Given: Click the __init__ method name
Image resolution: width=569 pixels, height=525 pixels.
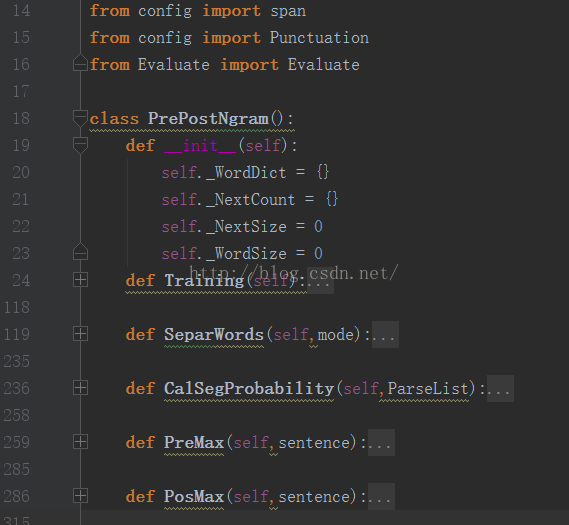Looking at the screenshot, I should click(x=200, y=146).
